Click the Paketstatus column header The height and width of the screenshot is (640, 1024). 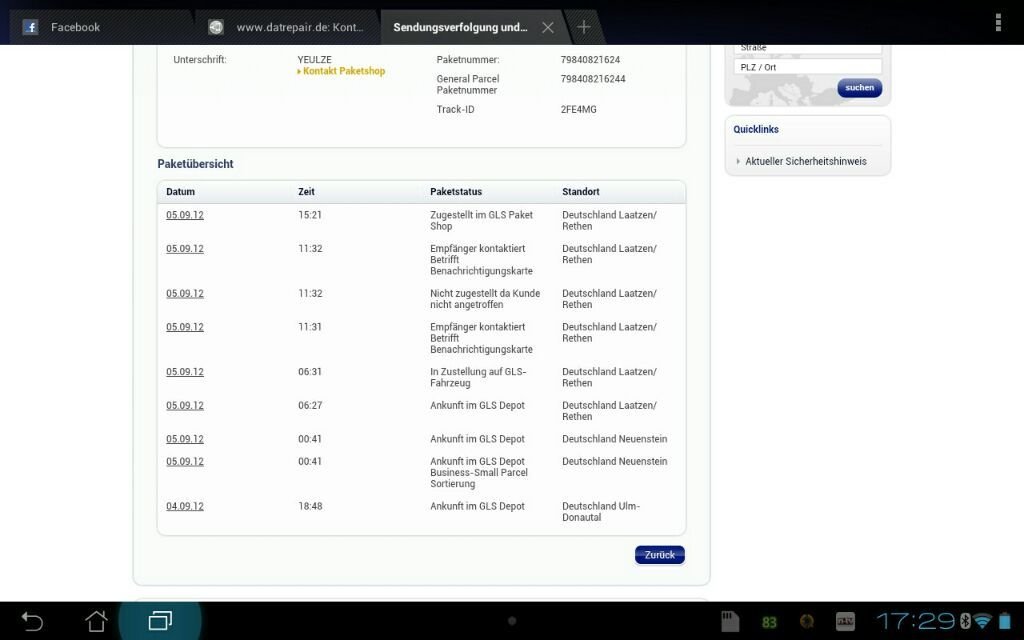point(456,191)
